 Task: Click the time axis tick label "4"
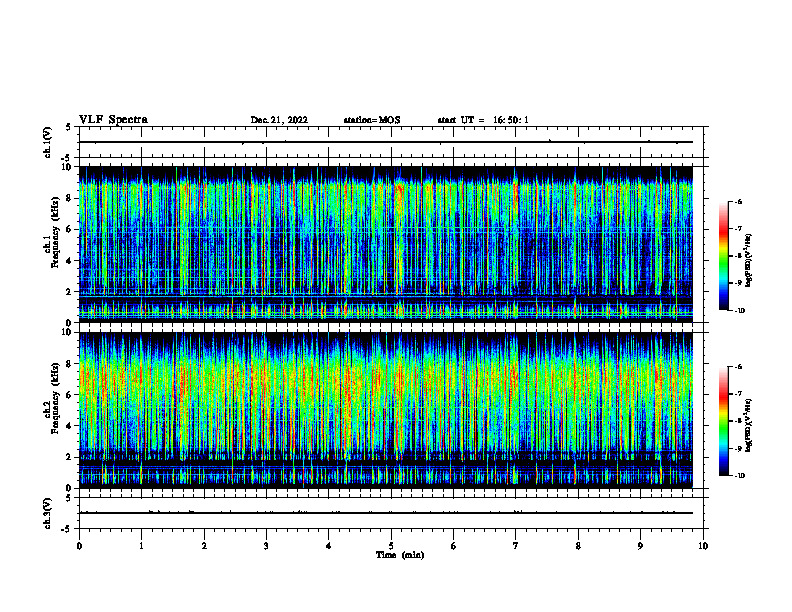329,546
